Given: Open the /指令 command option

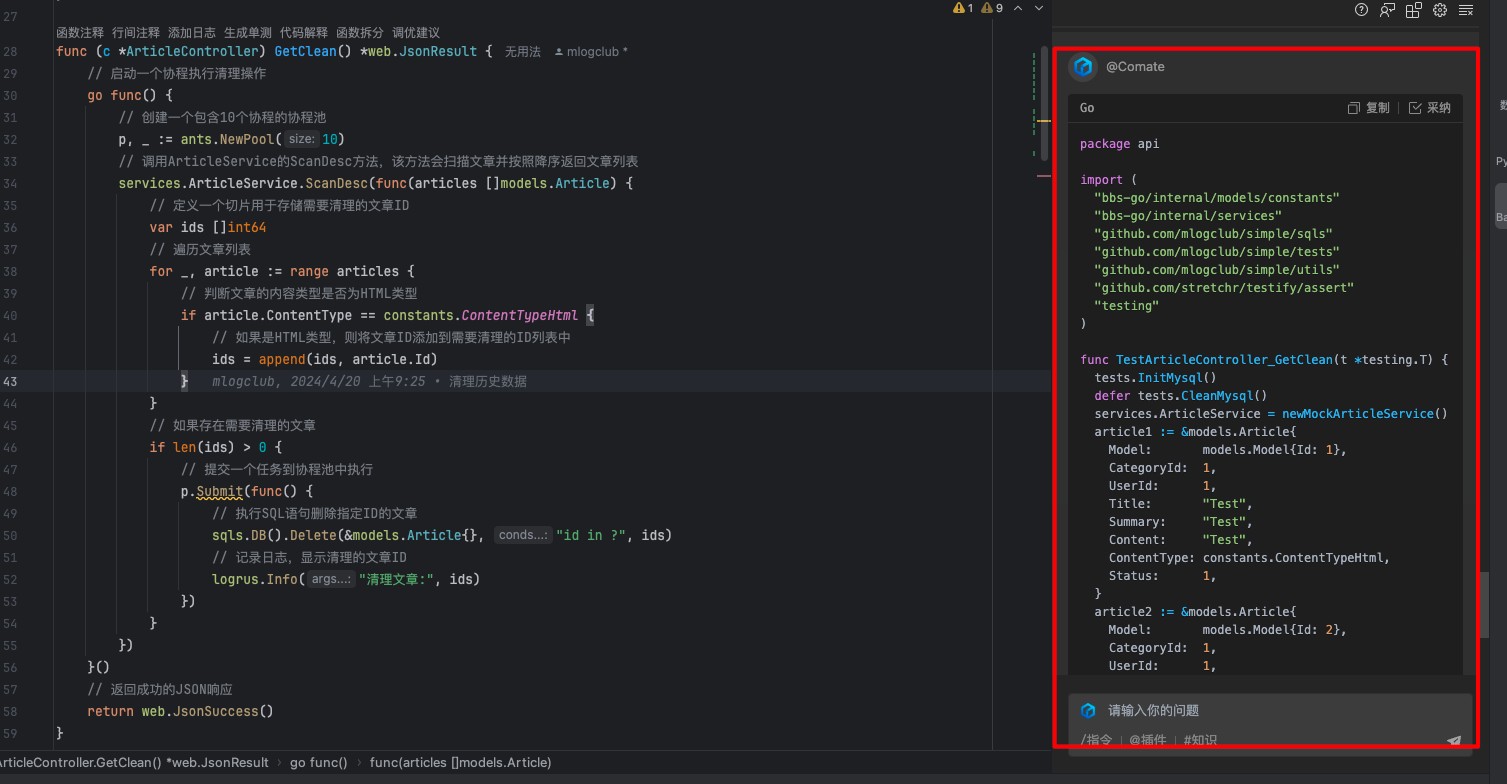Looking at the screenshot, I should pos(1098,740).
